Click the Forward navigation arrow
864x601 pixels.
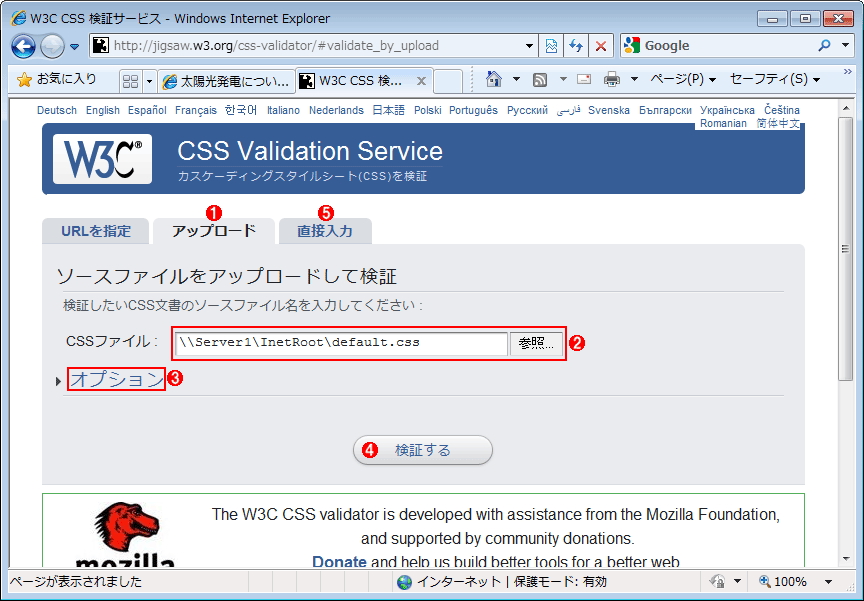(x=52, y=46)
